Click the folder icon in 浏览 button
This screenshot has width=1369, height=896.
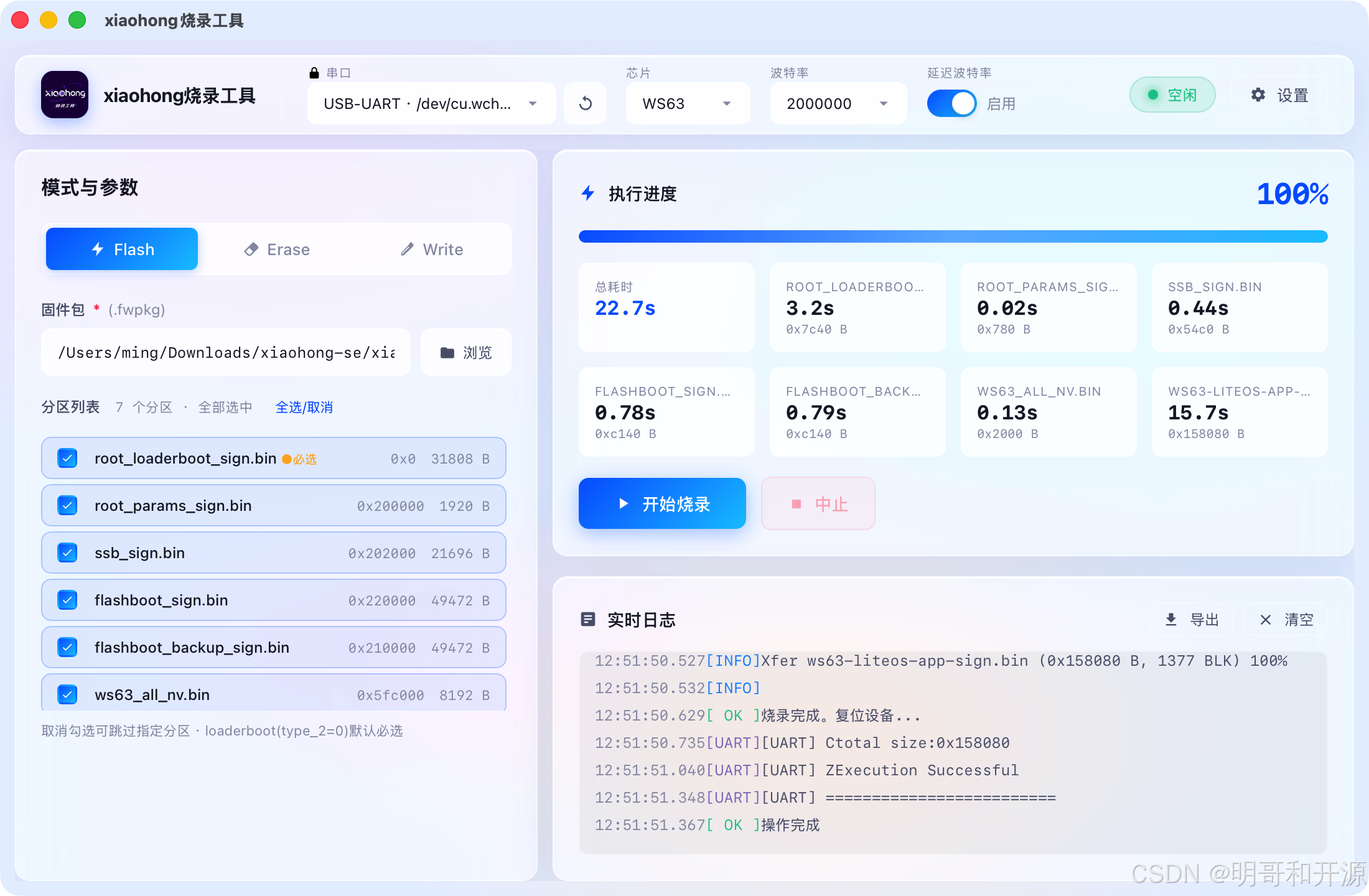447,353
